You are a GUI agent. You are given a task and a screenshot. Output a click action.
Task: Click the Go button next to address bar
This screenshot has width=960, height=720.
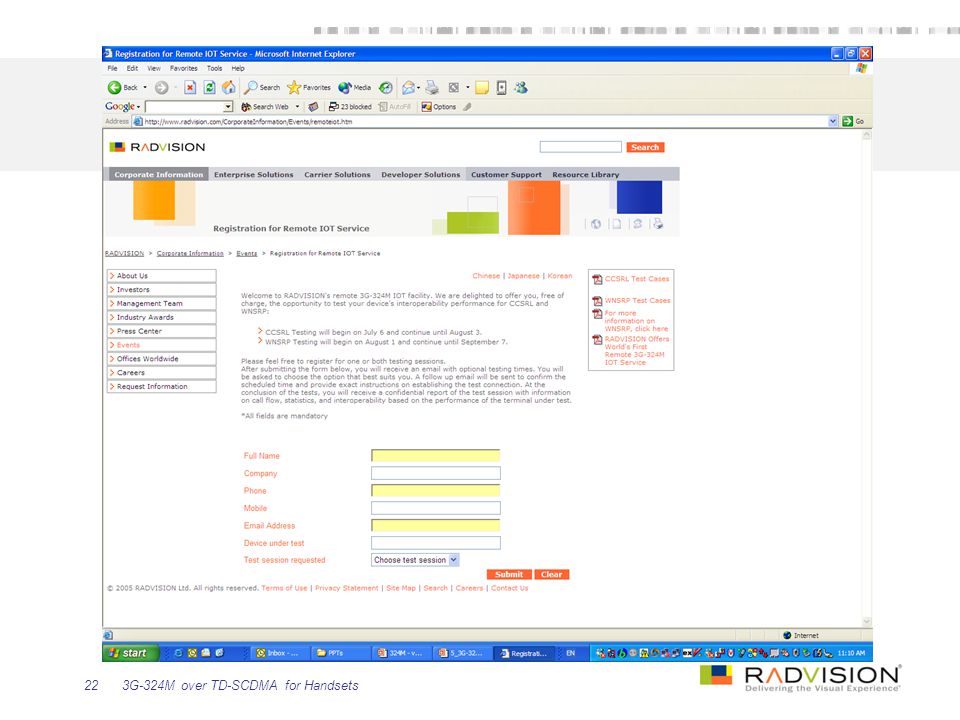853,121
